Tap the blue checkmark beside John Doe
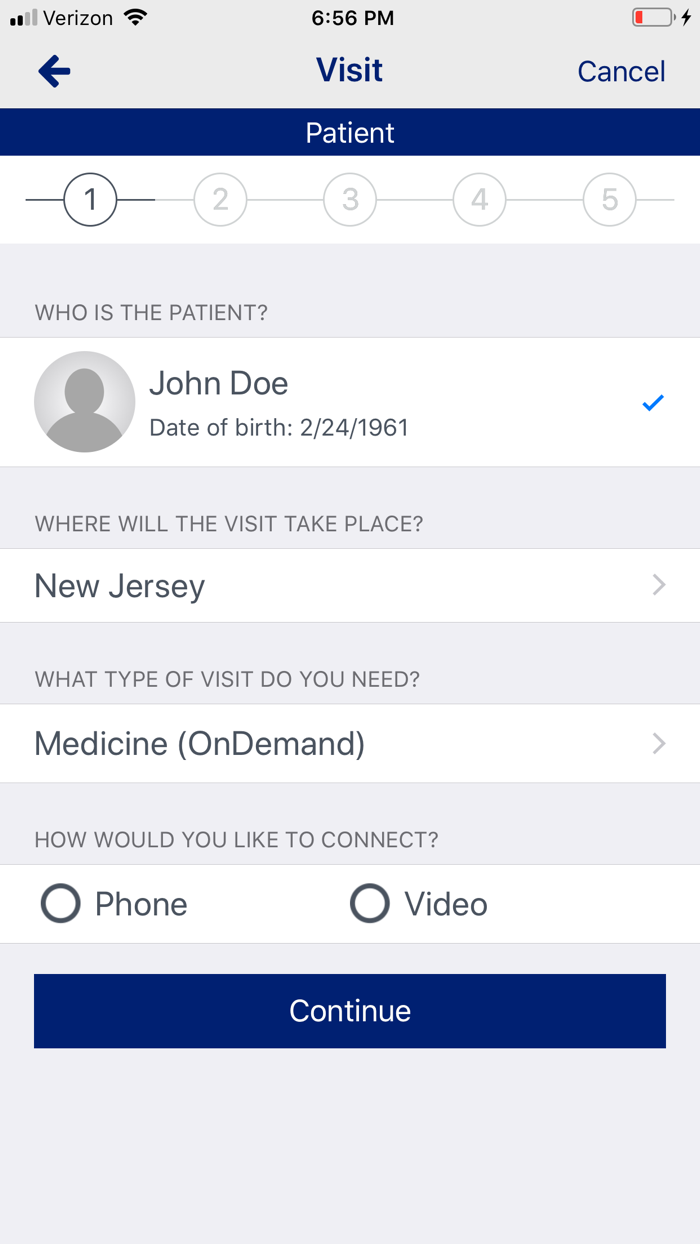 [x=653, y=403]
